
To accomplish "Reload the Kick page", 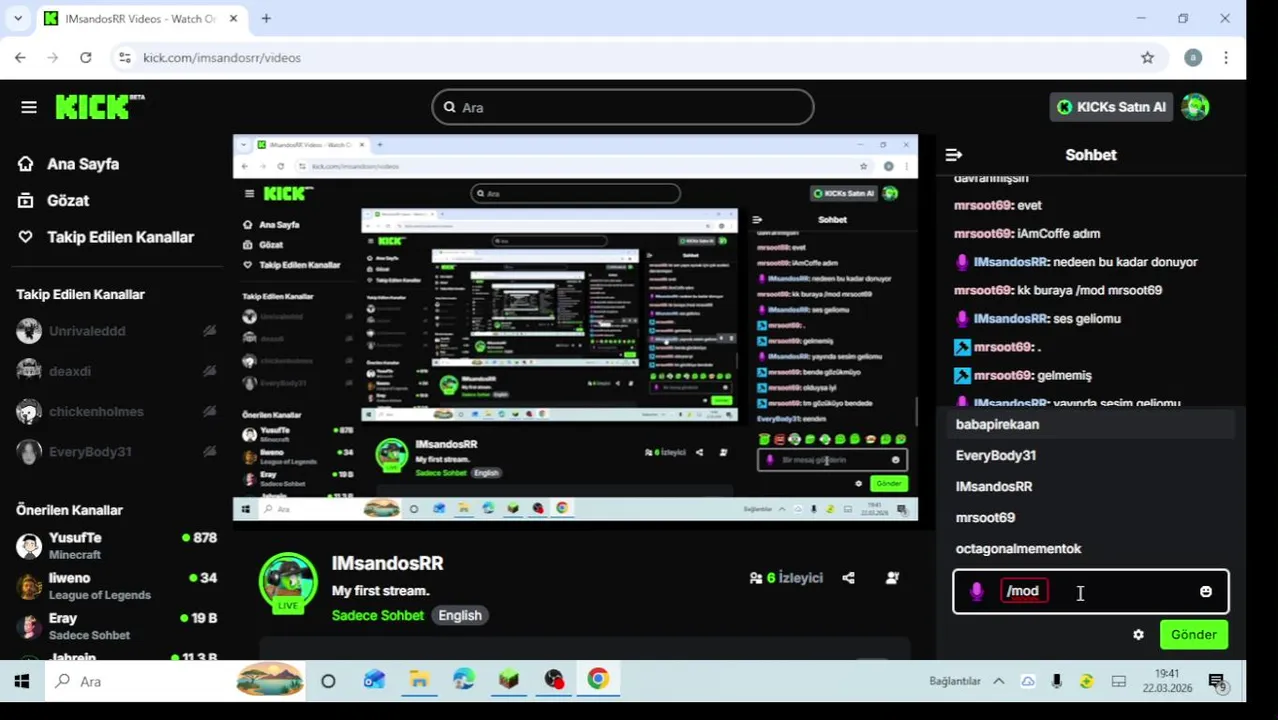I will [x=86, y=58].
